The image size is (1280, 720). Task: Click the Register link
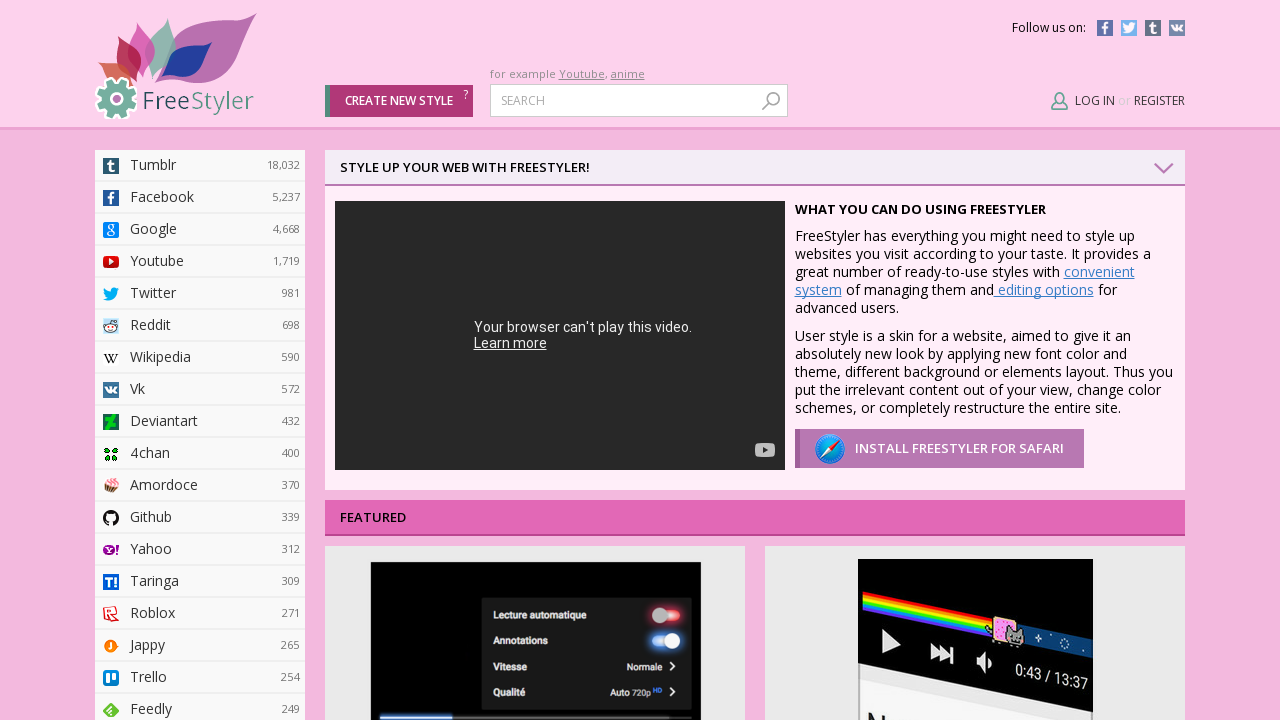click(x=1159, y=101)
